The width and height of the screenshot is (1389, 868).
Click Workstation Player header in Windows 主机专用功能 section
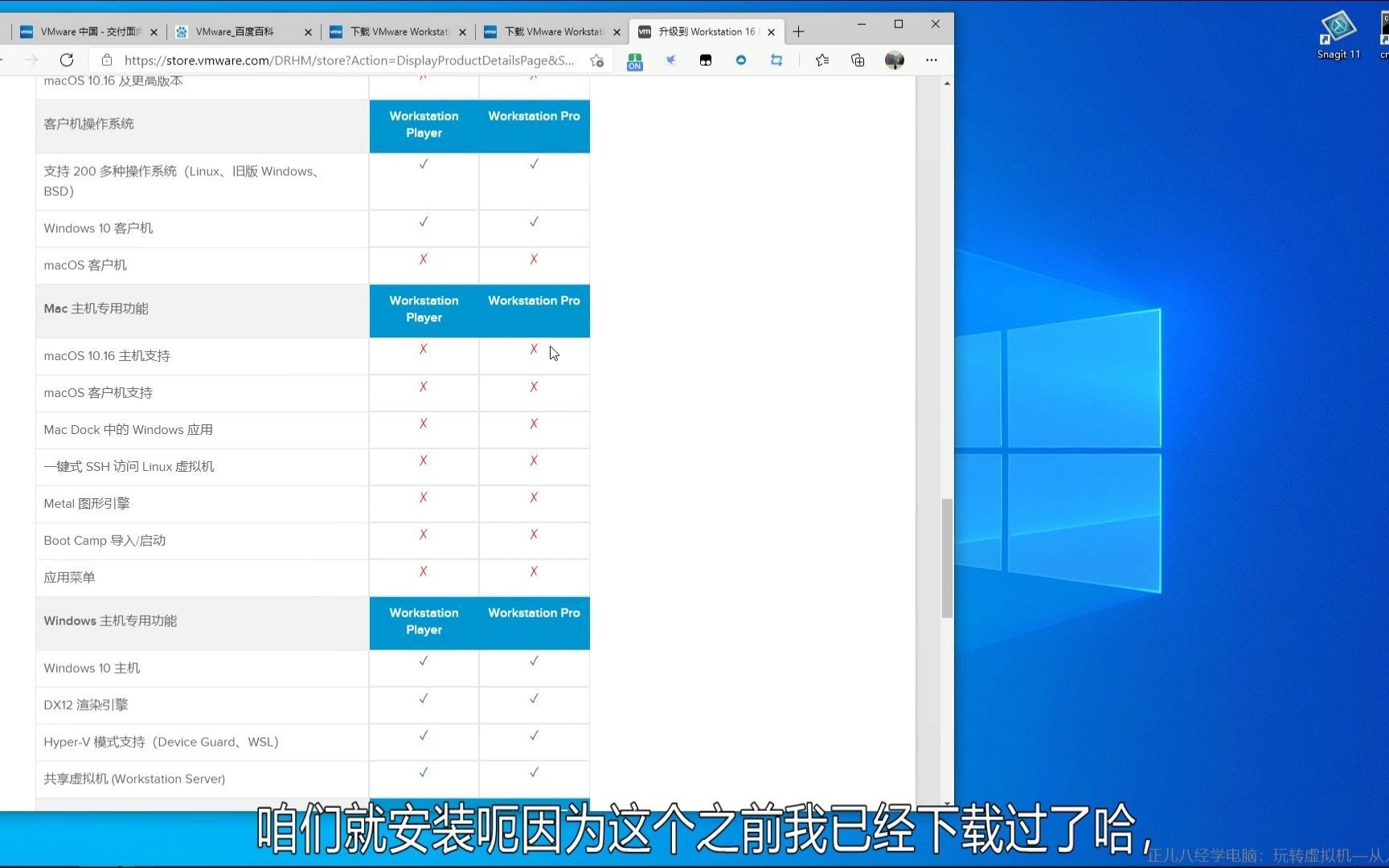[424, 621]
